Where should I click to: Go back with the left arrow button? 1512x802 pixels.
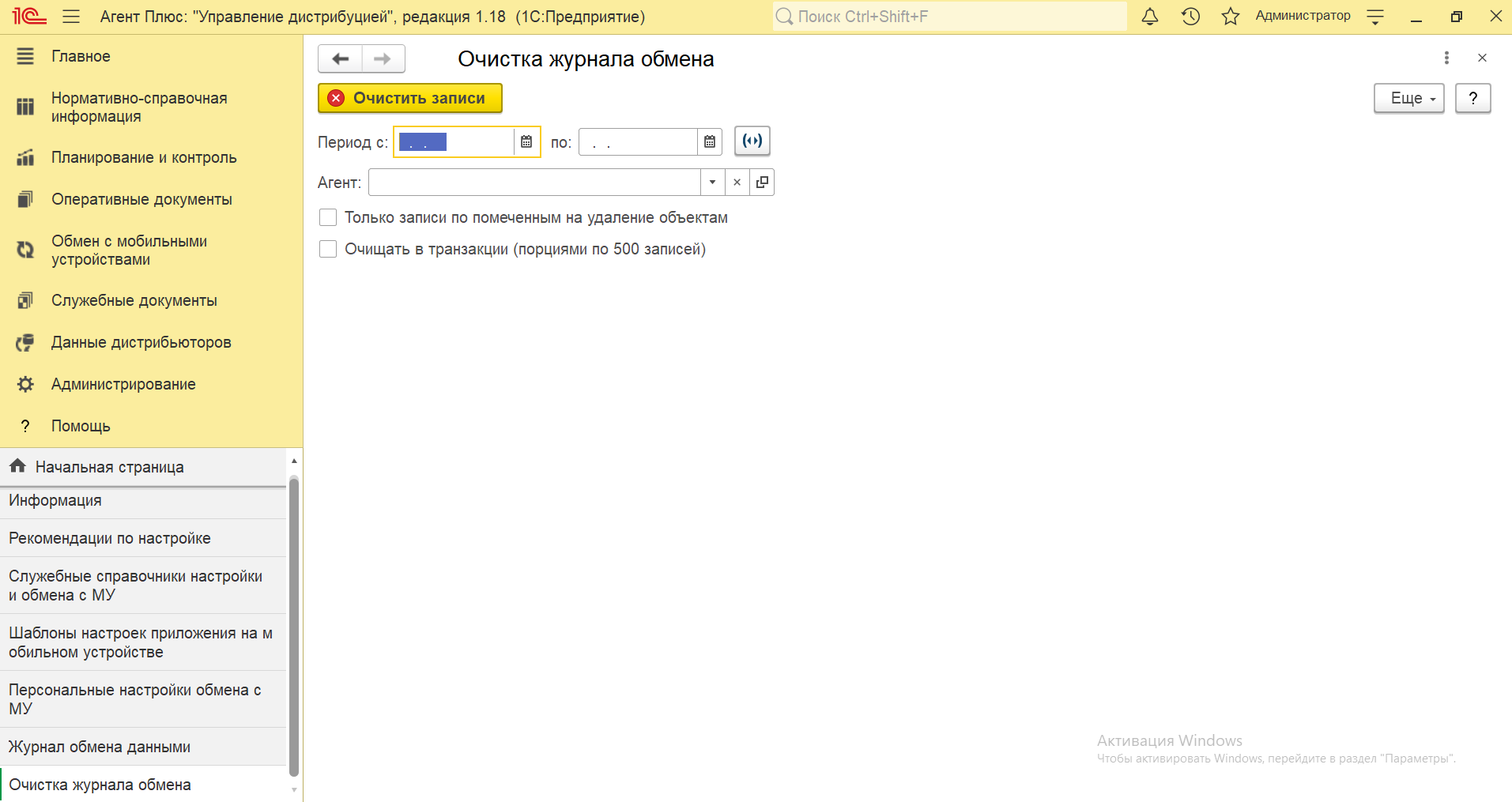coord(341,59)
